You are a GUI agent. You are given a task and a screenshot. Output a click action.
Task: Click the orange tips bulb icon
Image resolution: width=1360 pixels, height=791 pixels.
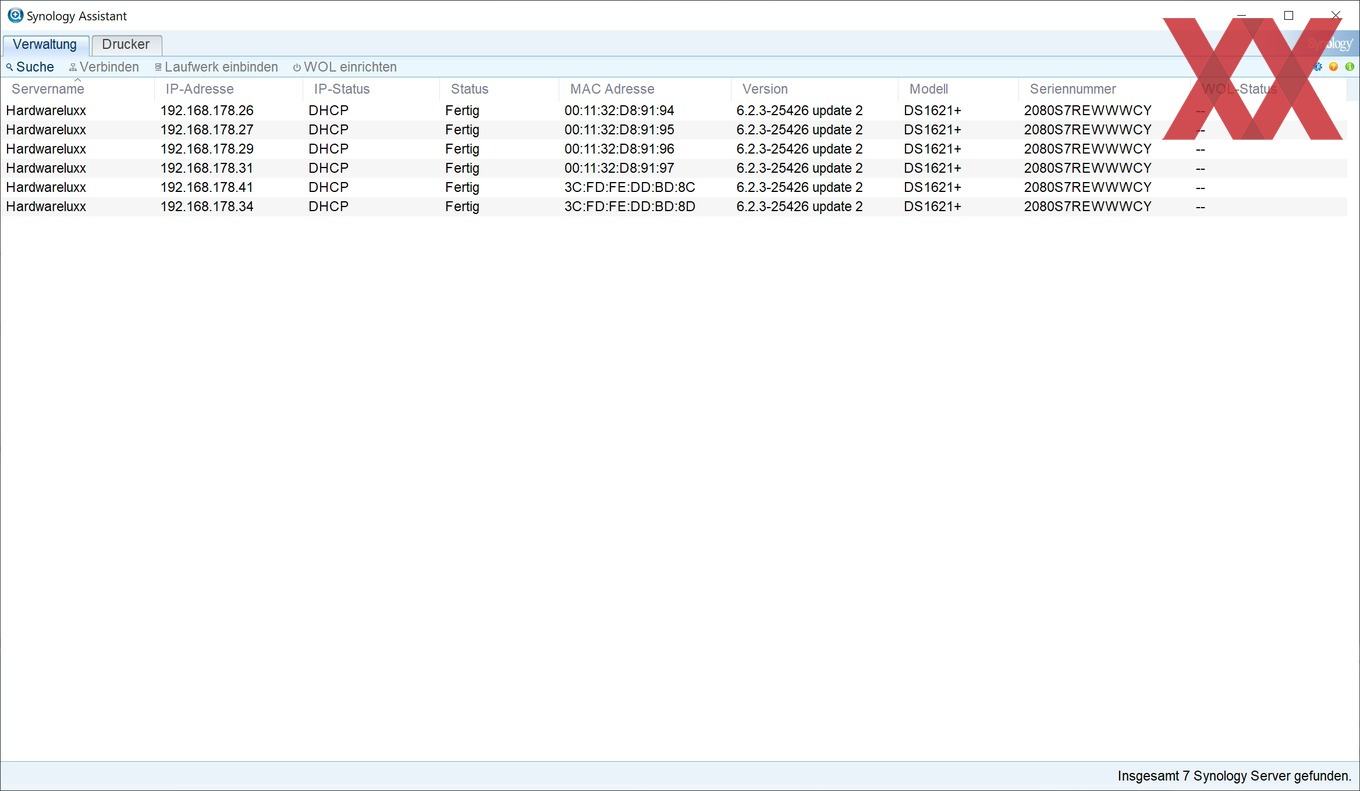(x=1333, y=67)
